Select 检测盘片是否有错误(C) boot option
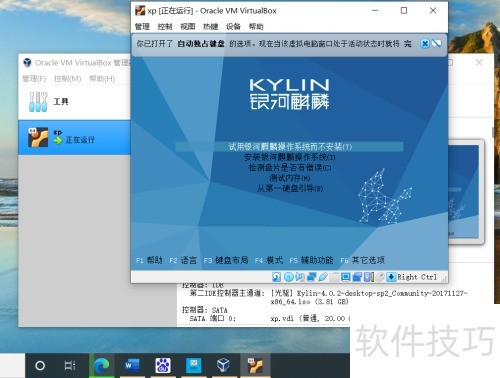Screen dimensions: 500x378 [289, 167]
